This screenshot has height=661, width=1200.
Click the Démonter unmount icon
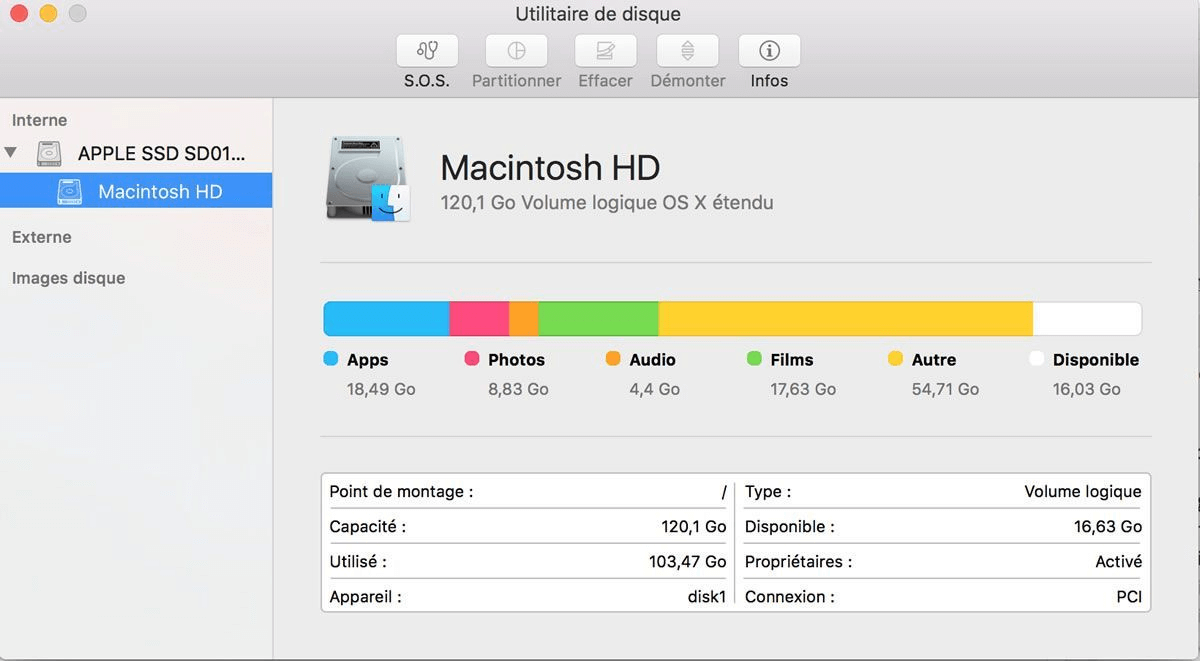click(687, 50)
